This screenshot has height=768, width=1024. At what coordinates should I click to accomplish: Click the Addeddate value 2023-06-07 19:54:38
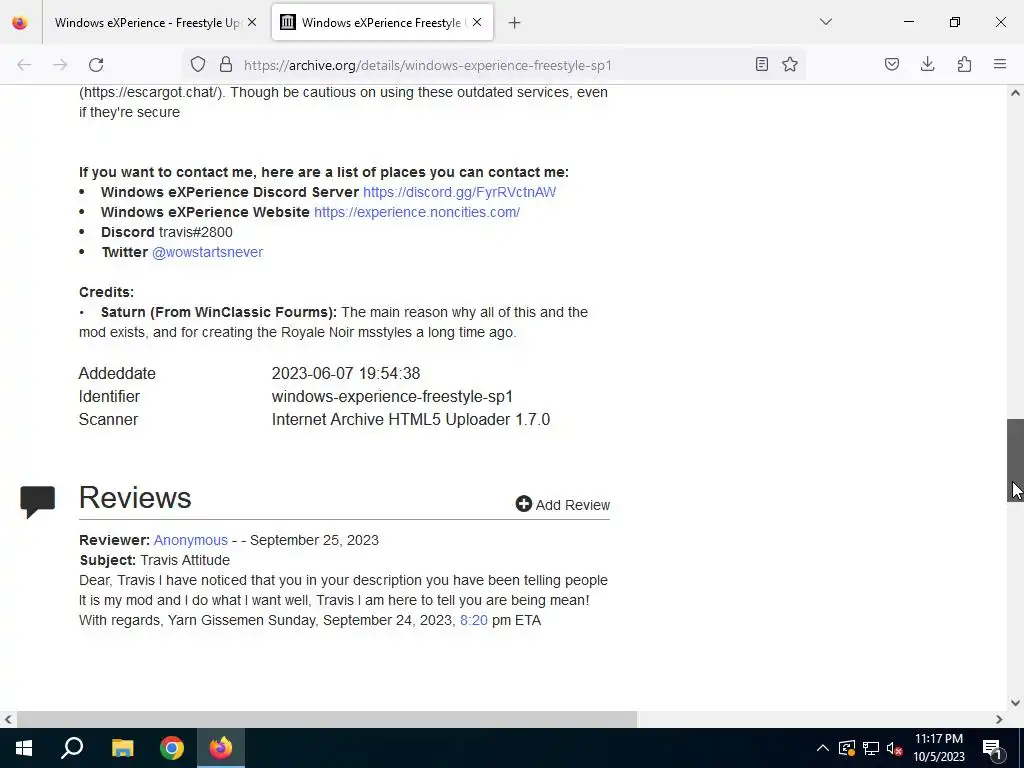click(x=346, y=374)
